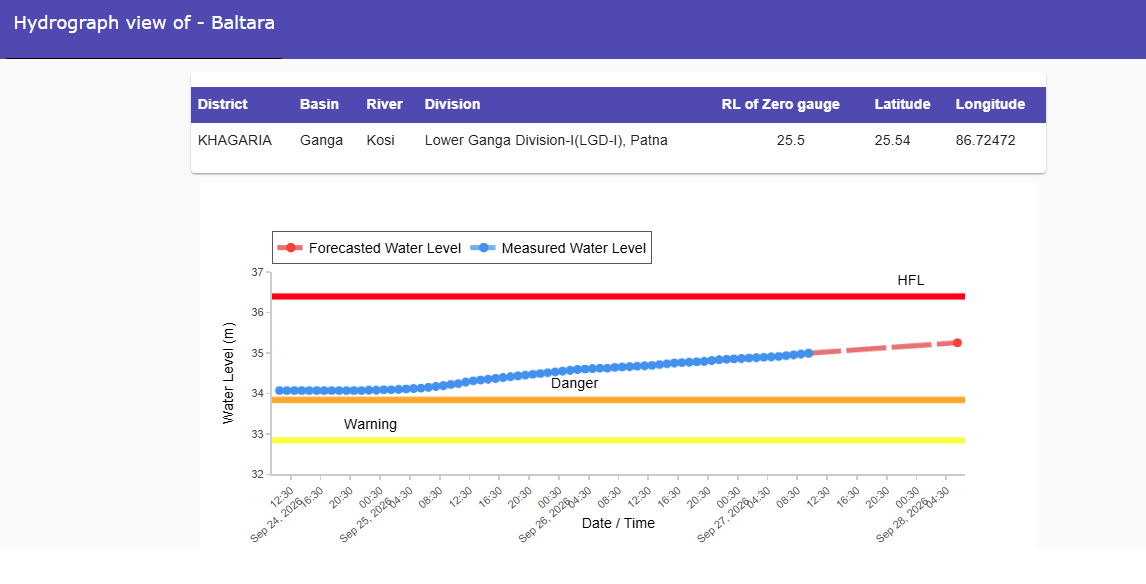Click the 33 tick on water level axis
The image size is (1146, 584).
(257, 434)
